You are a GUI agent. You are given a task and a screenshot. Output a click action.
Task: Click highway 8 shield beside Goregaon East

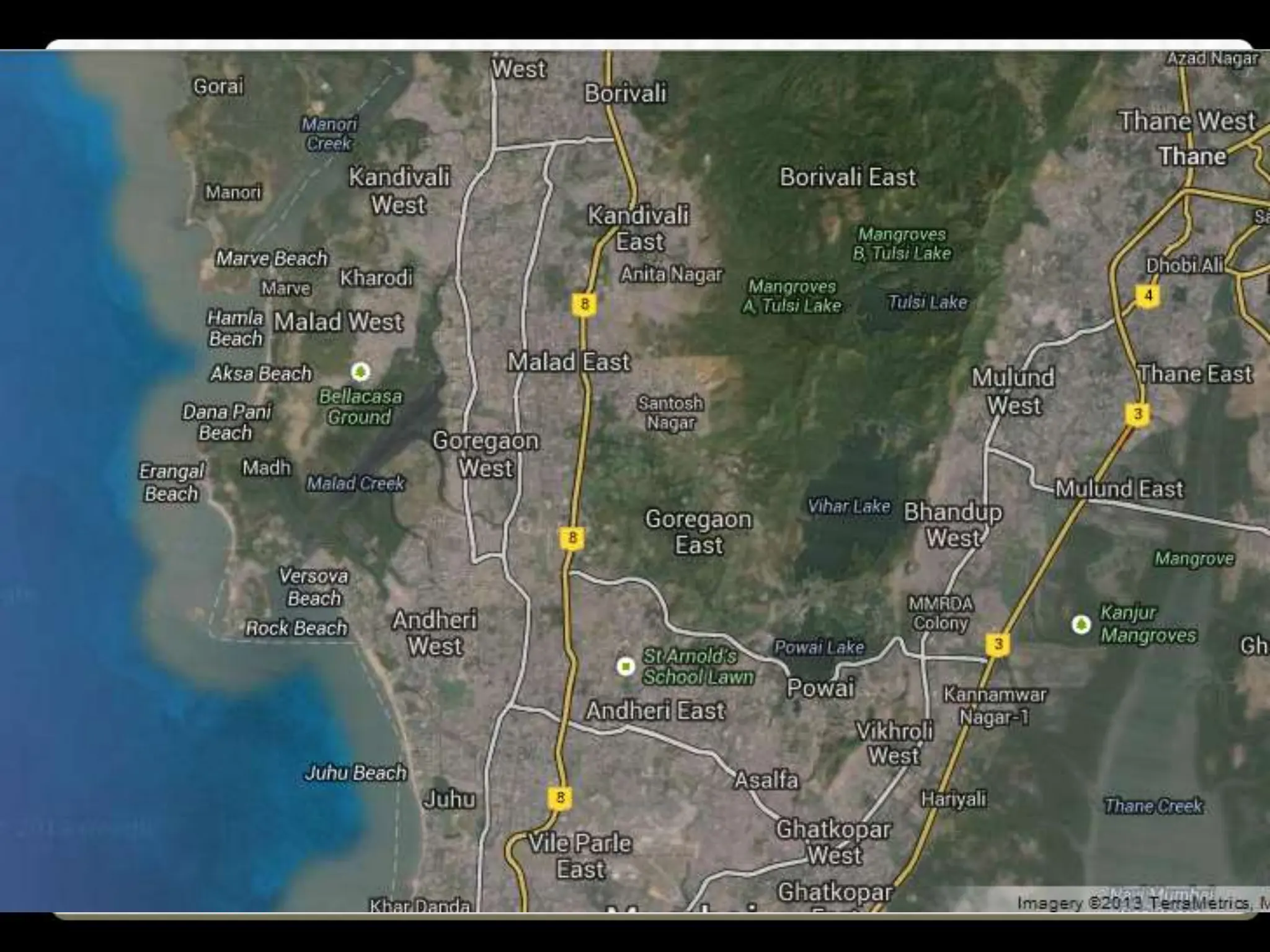(572, 537)
